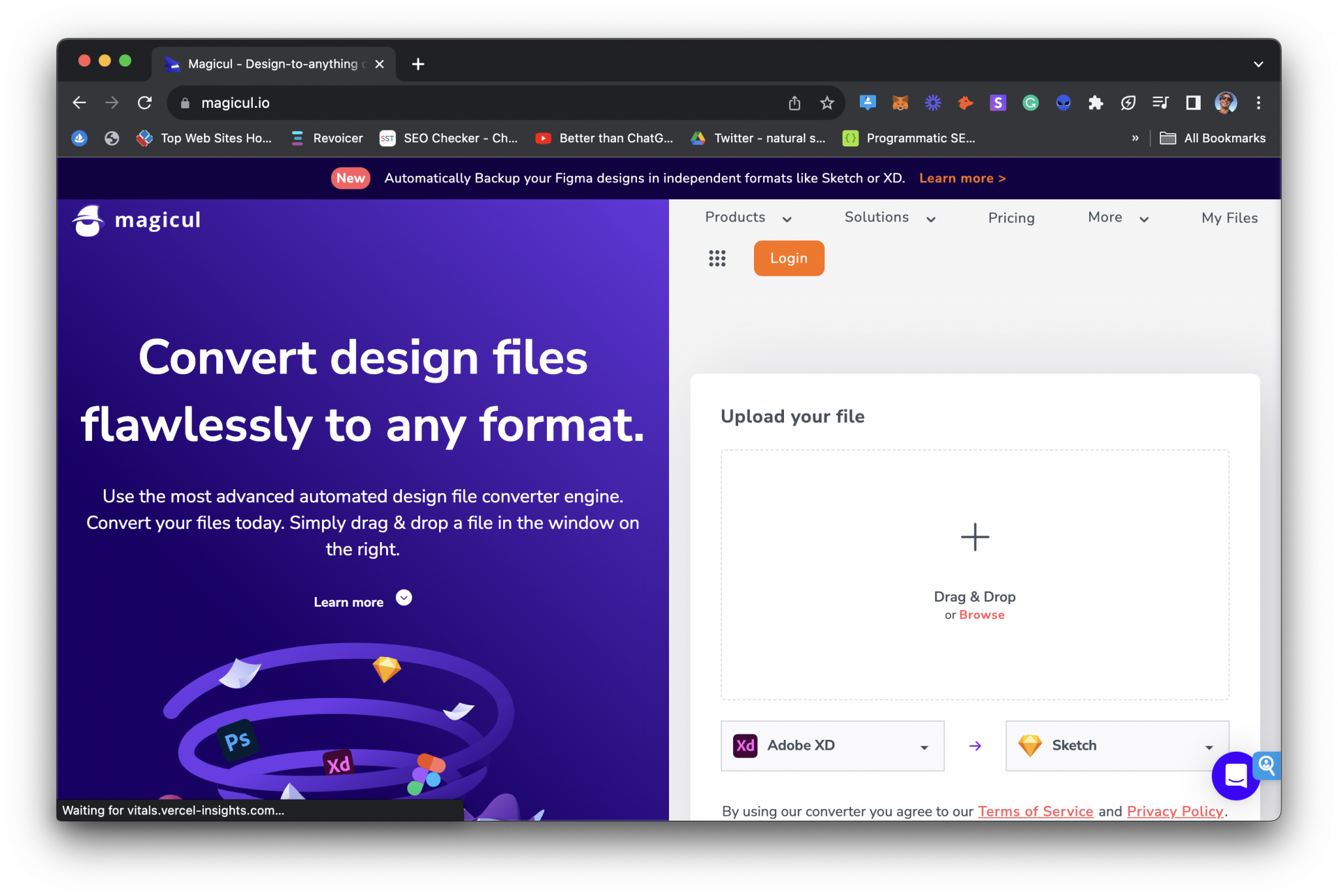Open the apps grid icon next to Login

point(717,259)
